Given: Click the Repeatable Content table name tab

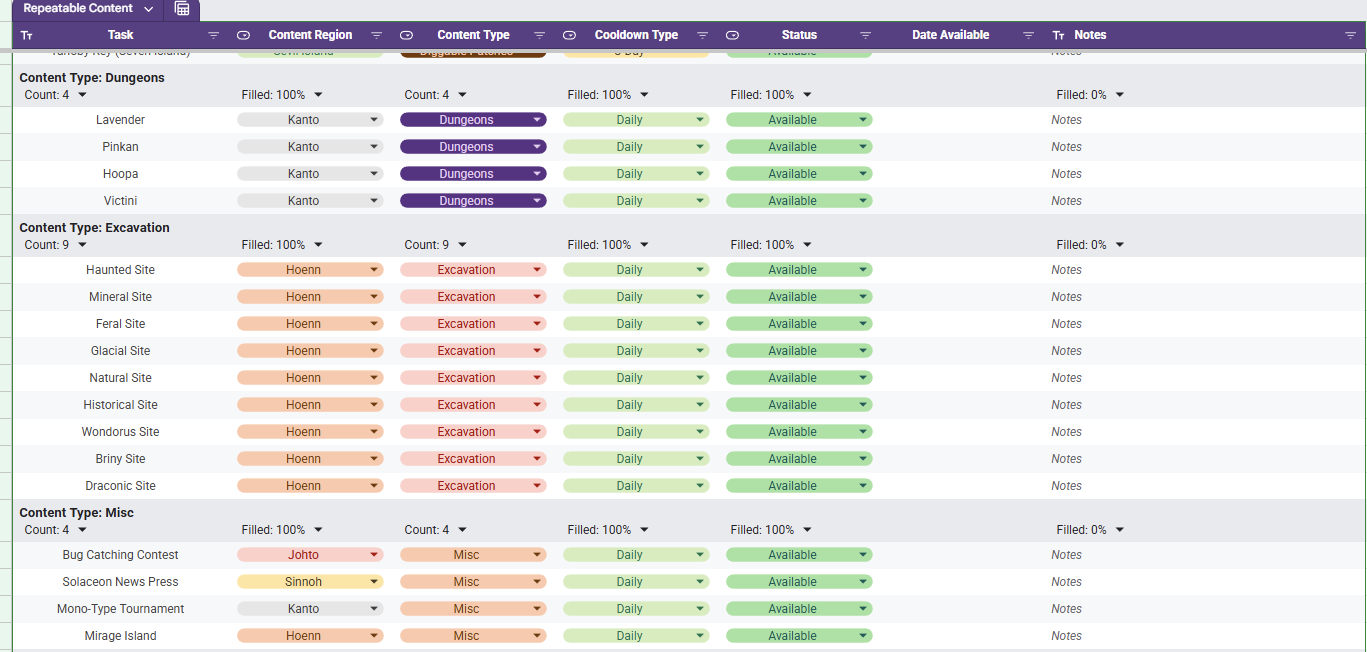Looking at the screenshot, I should click(x=77, y=9).
